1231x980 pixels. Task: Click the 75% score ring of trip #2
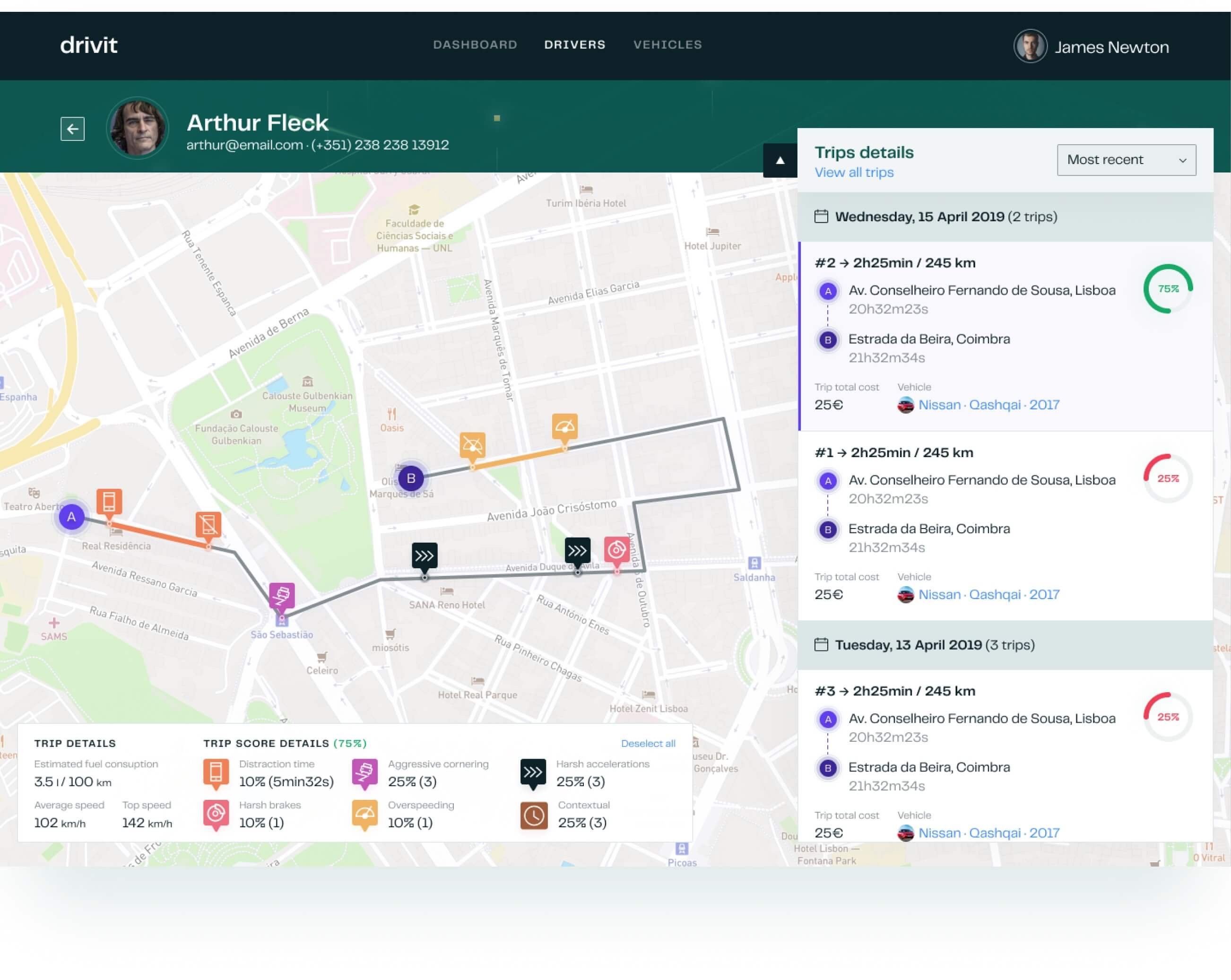[x=1168, y=288]
